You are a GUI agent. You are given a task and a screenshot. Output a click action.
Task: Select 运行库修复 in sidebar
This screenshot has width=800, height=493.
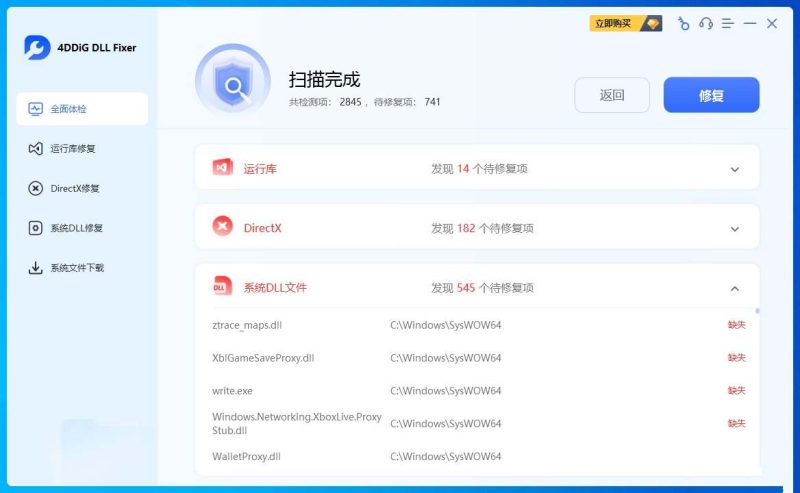tap(82, 149)
